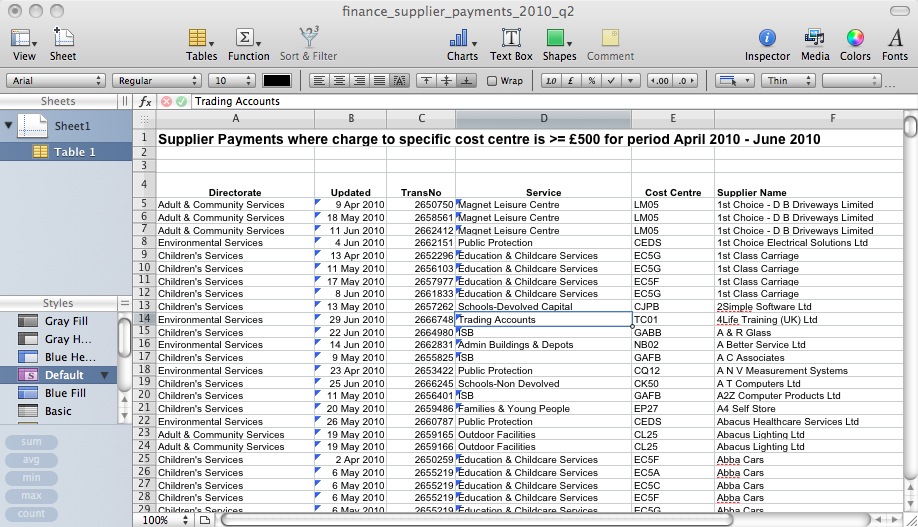Select cell with 4Life Training (UK) Ltd
This screenshot has width=918, height=527.
(809, 320)
